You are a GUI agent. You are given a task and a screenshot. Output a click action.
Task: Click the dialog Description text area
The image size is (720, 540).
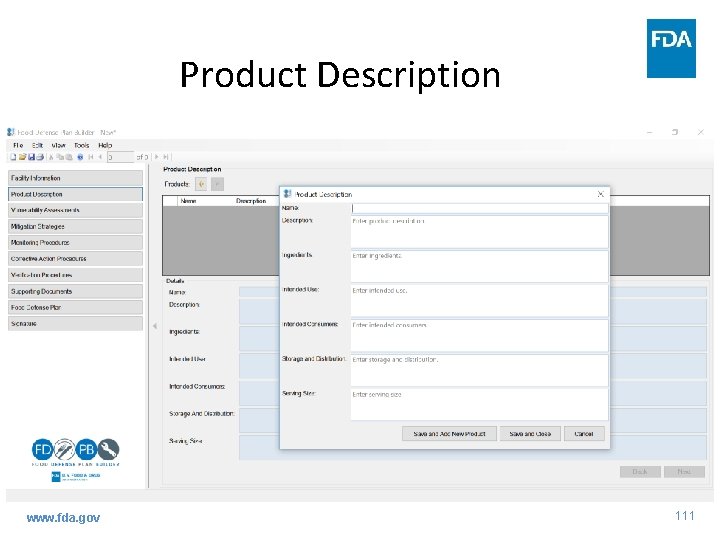tap(479, 232)
